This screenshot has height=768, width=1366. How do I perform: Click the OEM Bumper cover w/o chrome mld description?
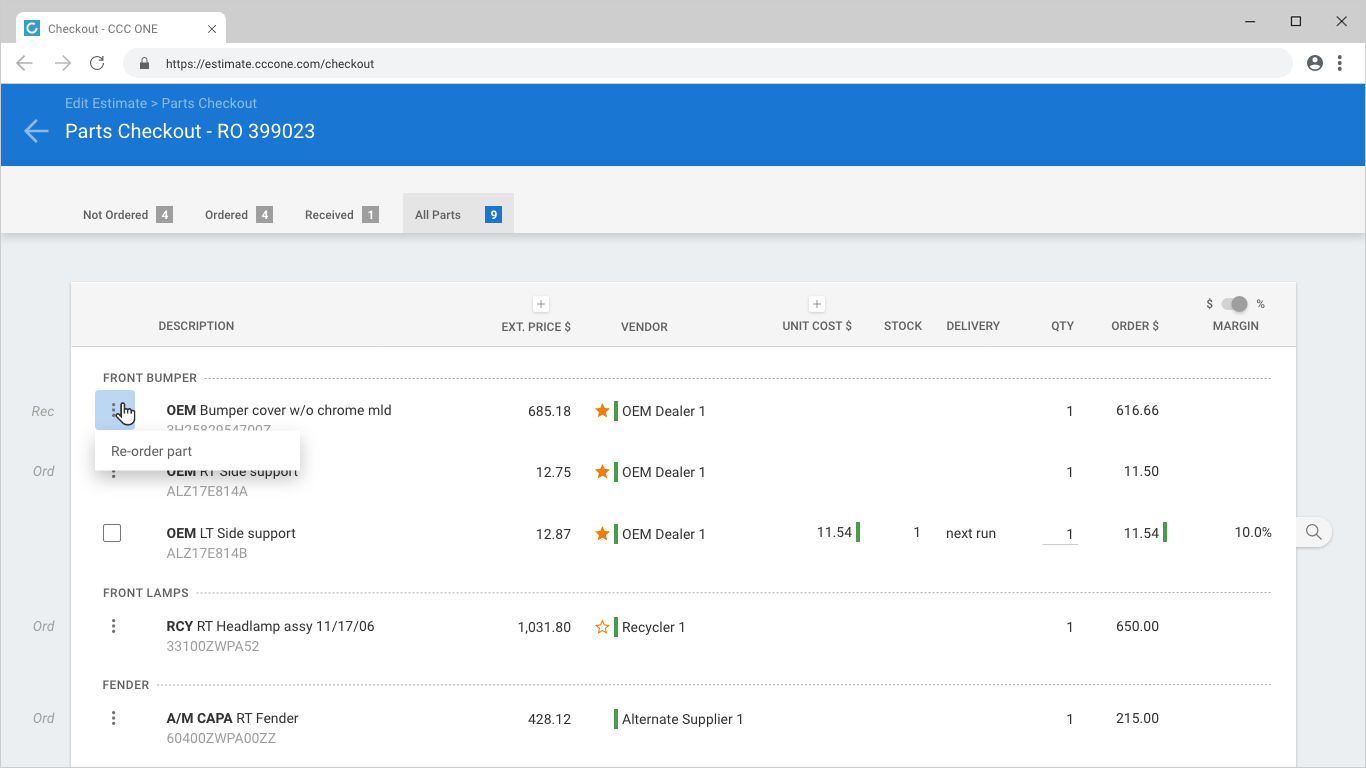point(279,410)
